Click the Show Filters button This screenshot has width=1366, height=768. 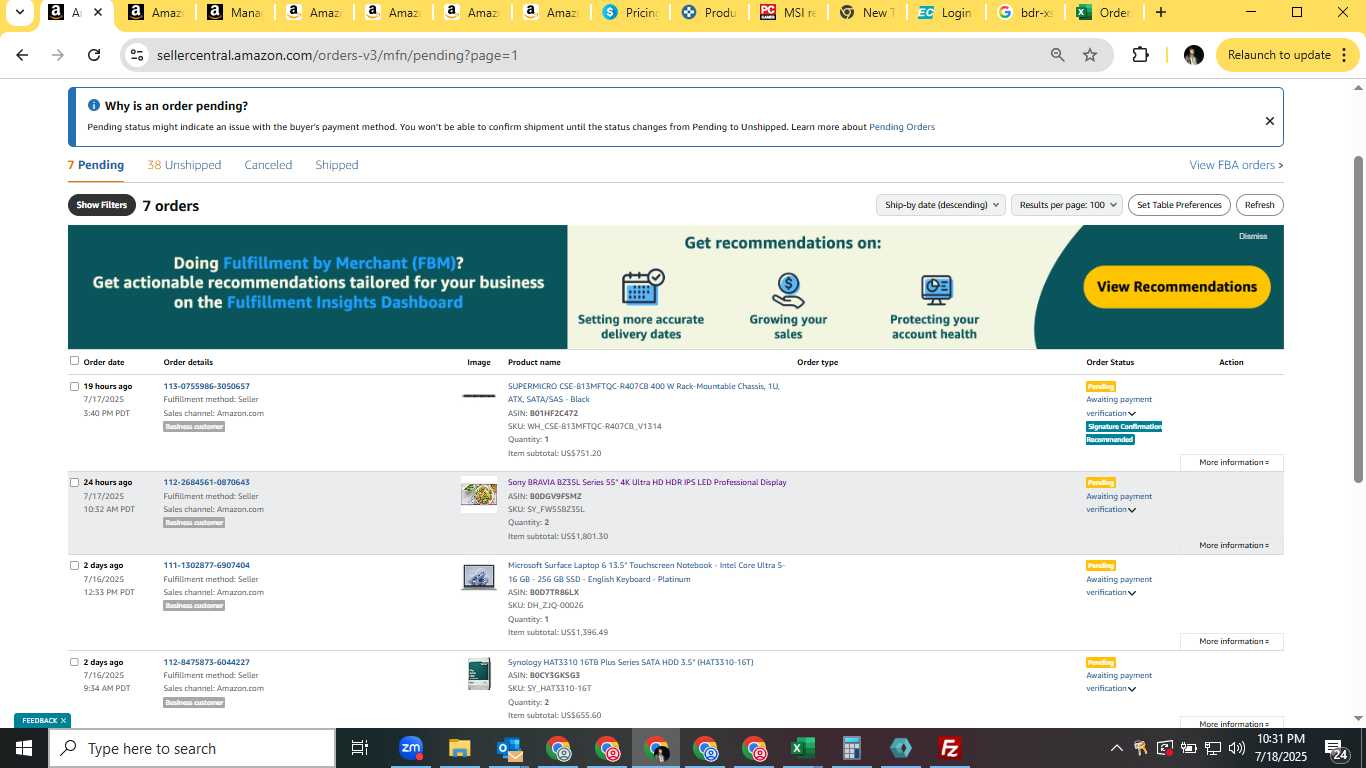pos(102,205)
